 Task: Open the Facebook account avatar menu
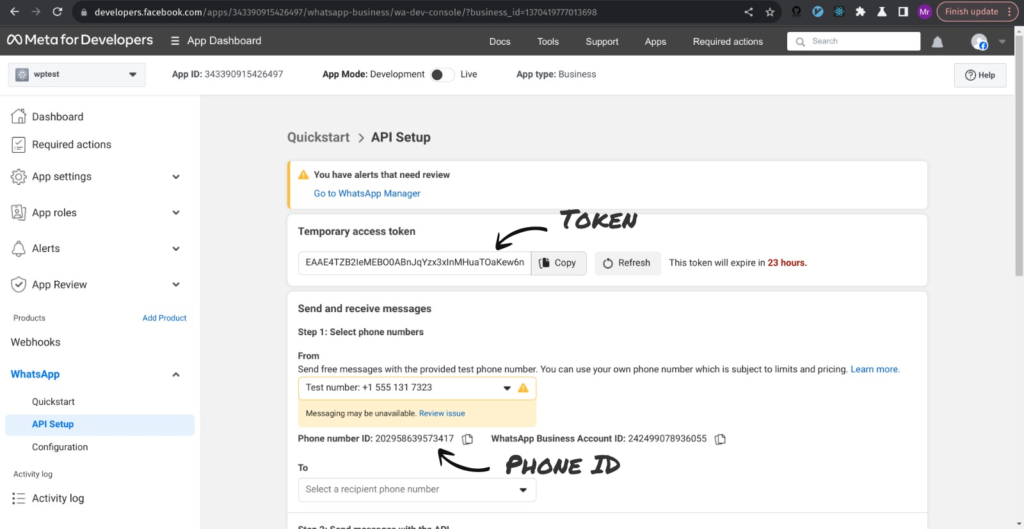point(979,42)
